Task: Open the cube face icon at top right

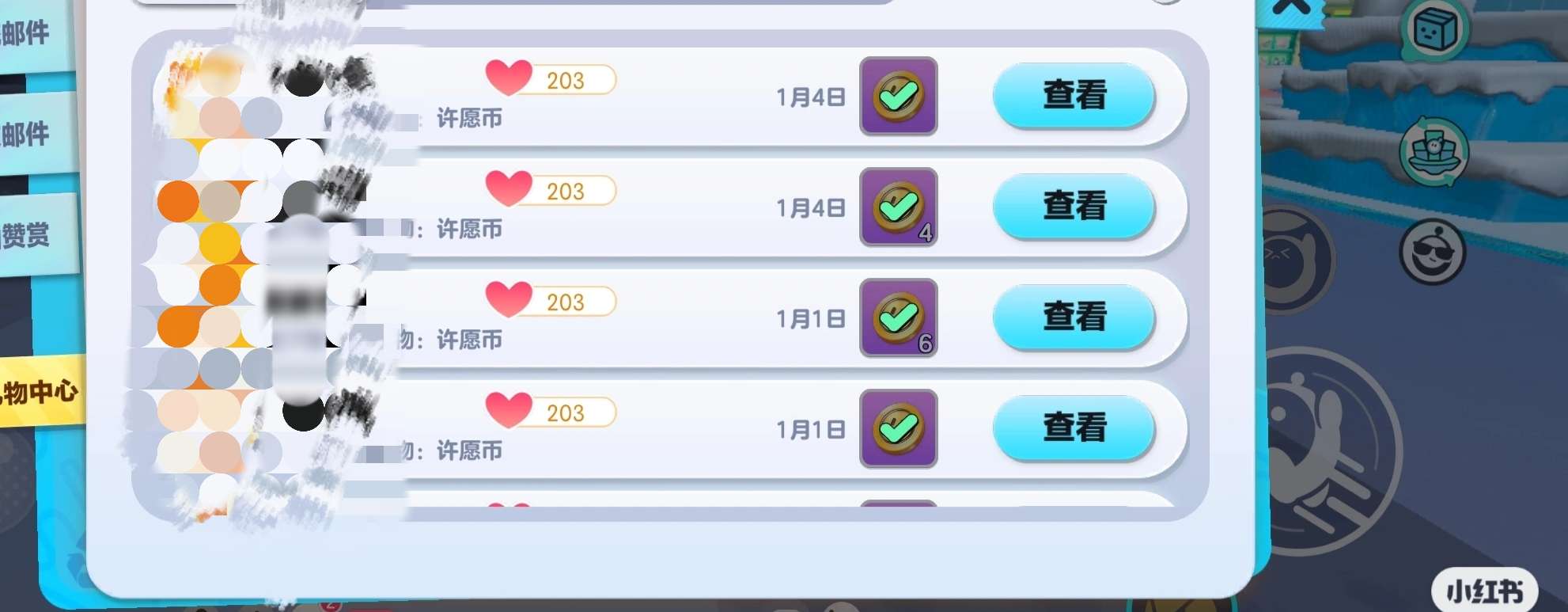Action: point(1434,31)
